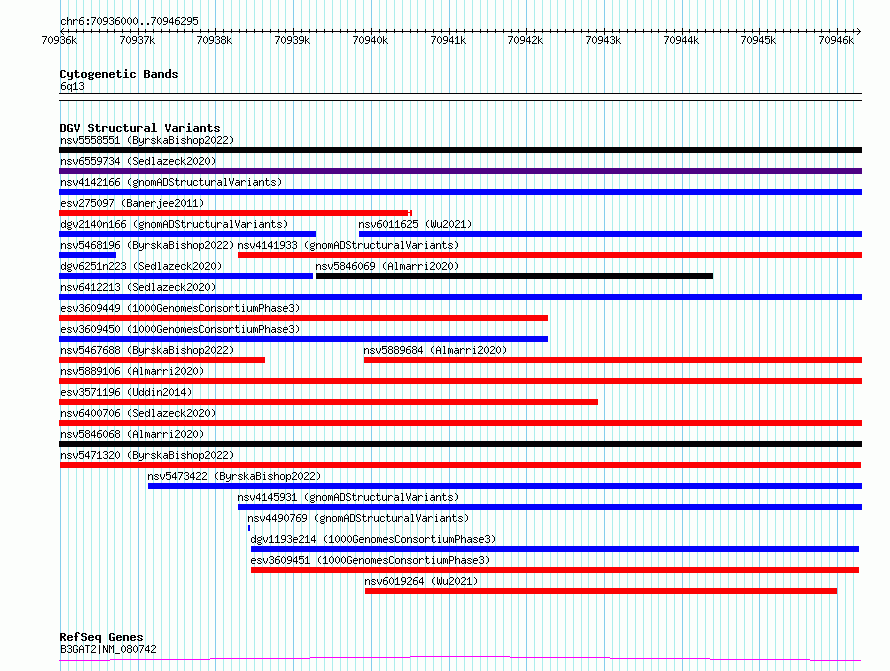The image size is (890, 671).
Task: Click the black nsv5846068 variant bar
Action: point(460,444)
